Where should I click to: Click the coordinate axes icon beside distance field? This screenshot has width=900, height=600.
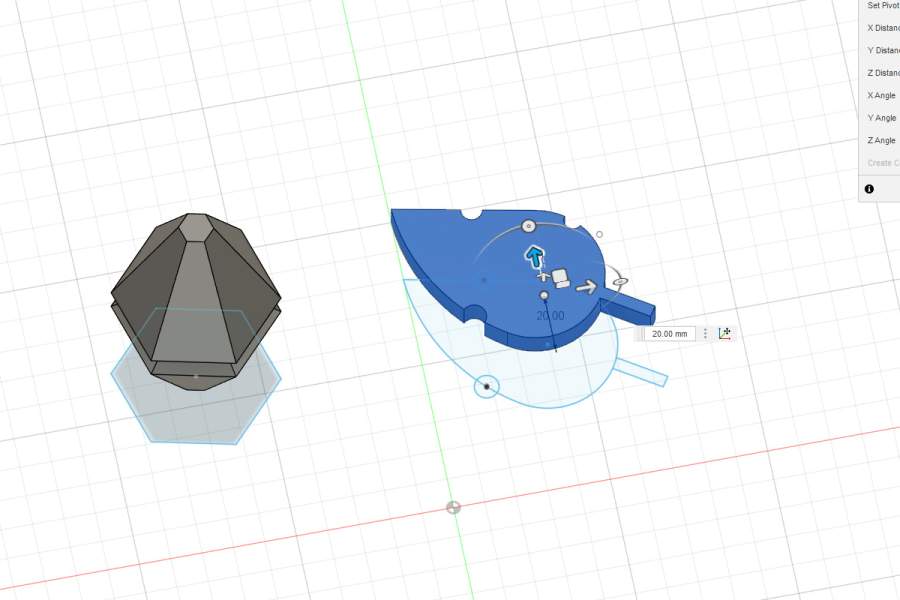point(725,334)
